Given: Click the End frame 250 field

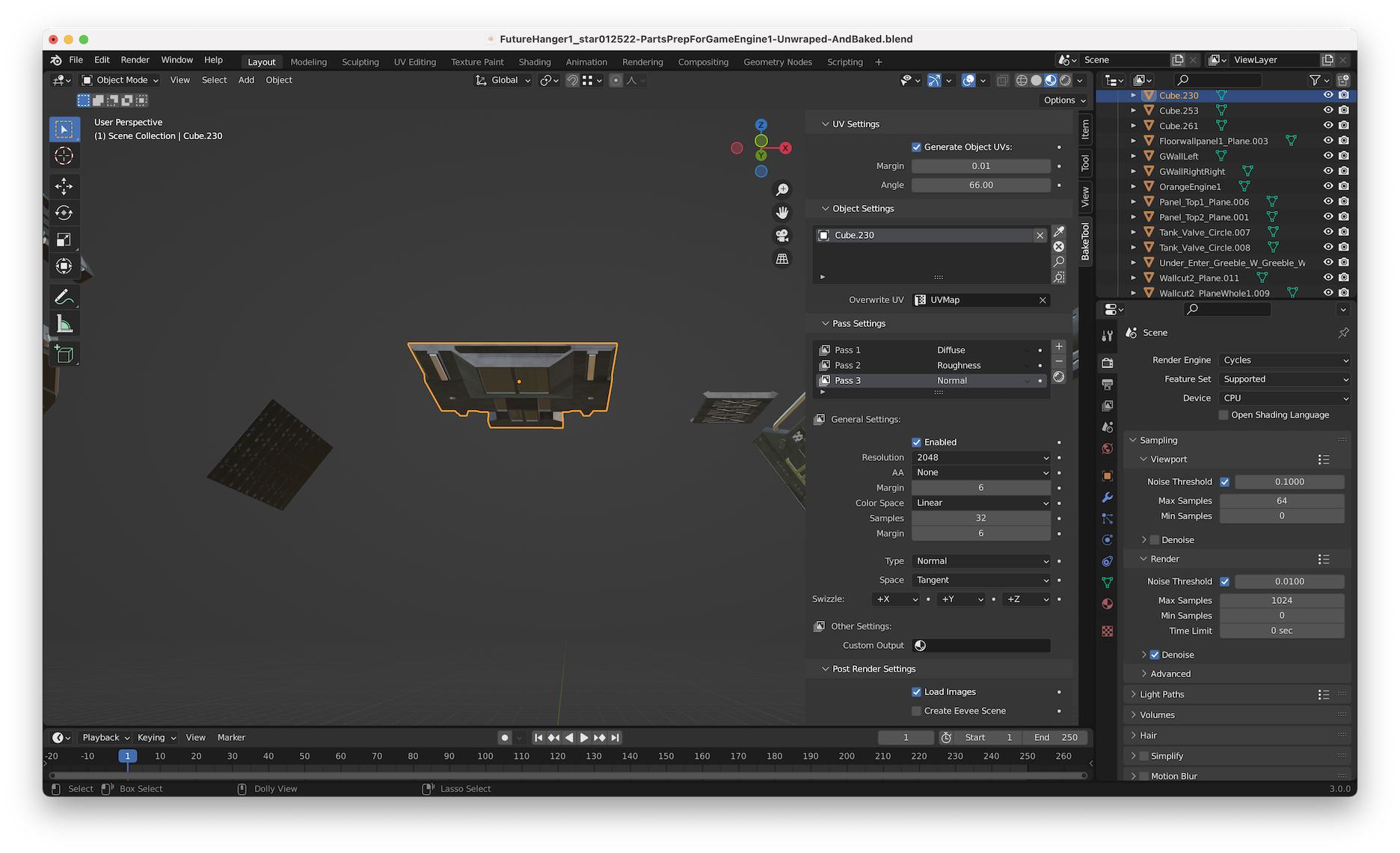Looking at the screenshot, I should (1055, 738).
